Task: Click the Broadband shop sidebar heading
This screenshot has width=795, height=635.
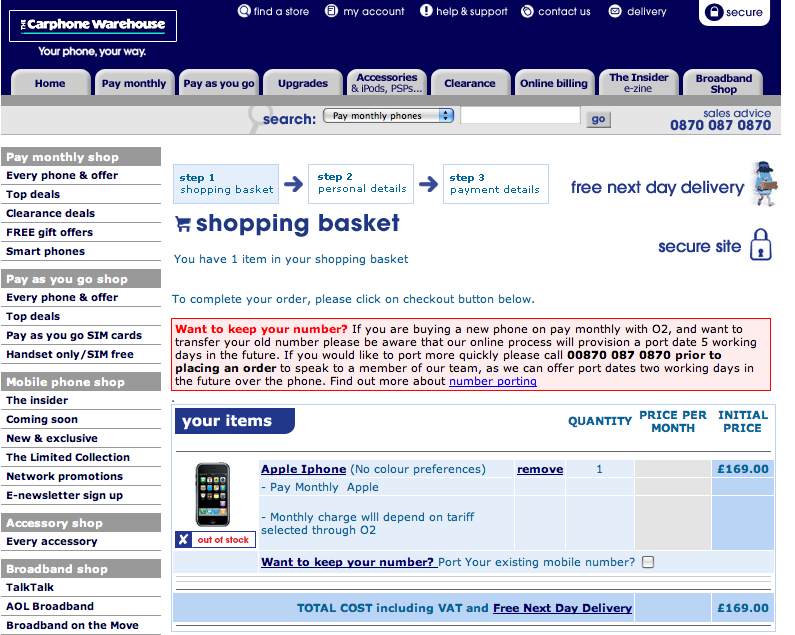Action: point(81,569)
